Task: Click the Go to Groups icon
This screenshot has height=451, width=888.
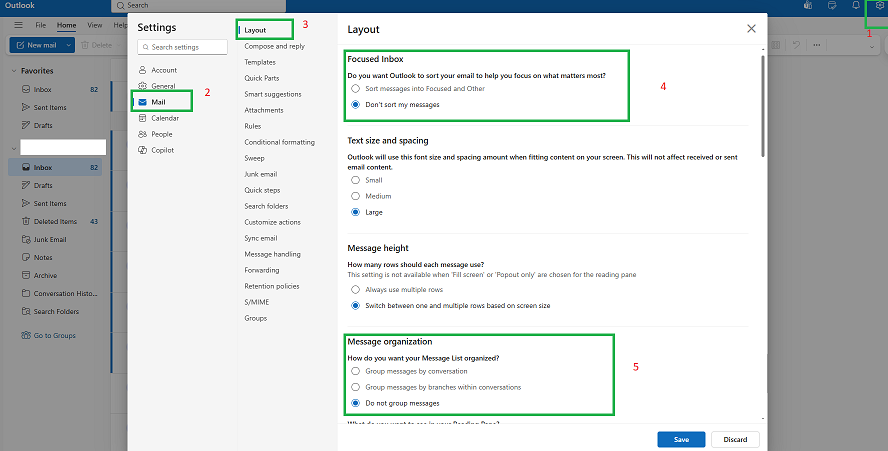Action: click(26, 335)
